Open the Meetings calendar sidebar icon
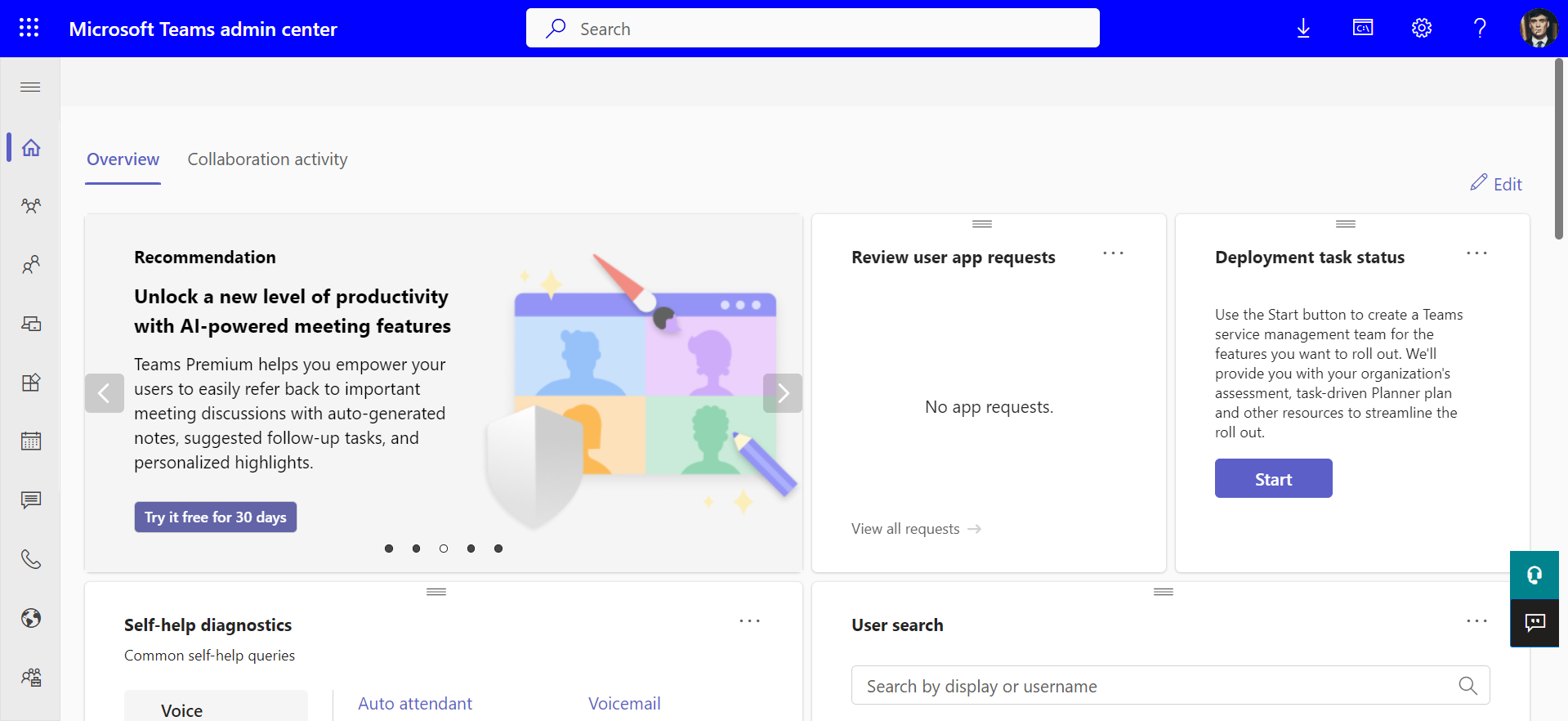 click(x=31, y=441)
